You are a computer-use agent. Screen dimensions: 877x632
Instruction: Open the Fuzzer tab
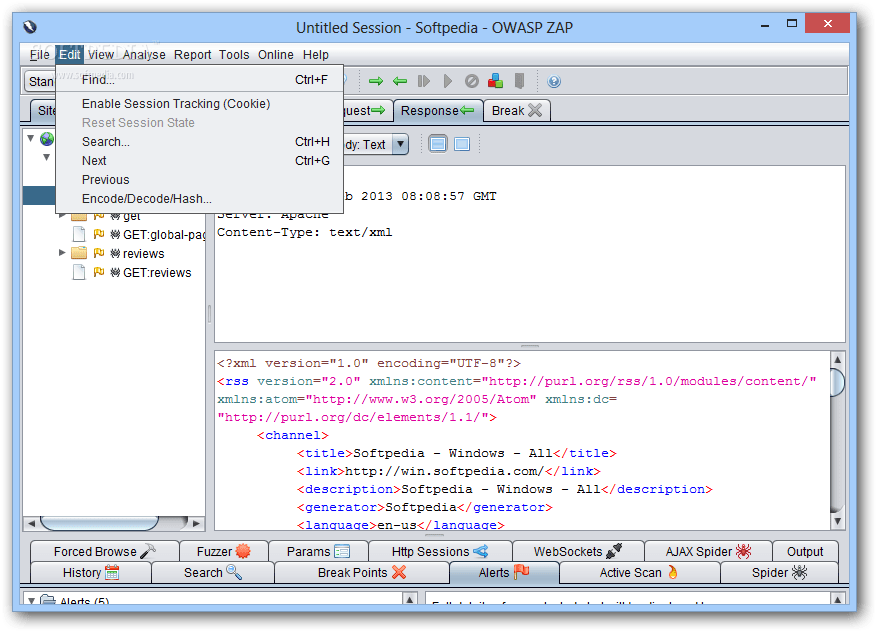click(x=224, y=551)
